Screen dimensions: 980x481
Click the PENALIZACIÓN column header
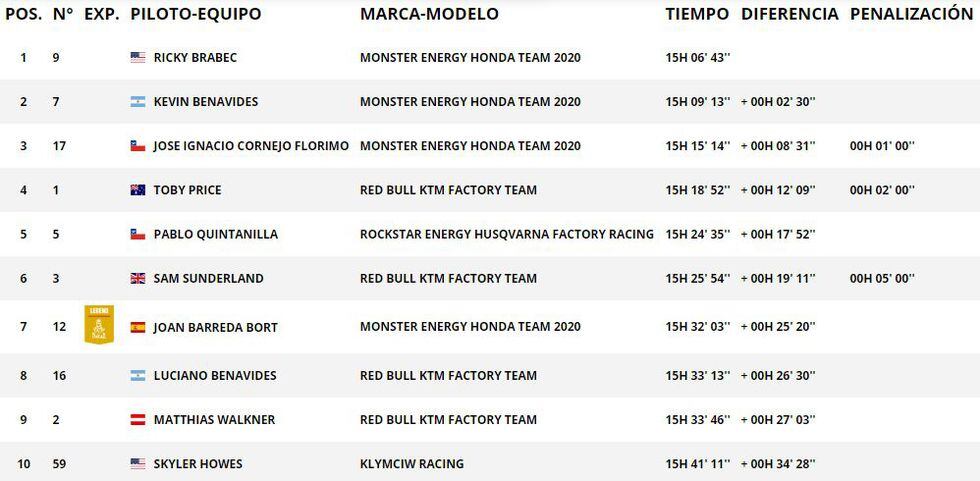tap(911, 15)
